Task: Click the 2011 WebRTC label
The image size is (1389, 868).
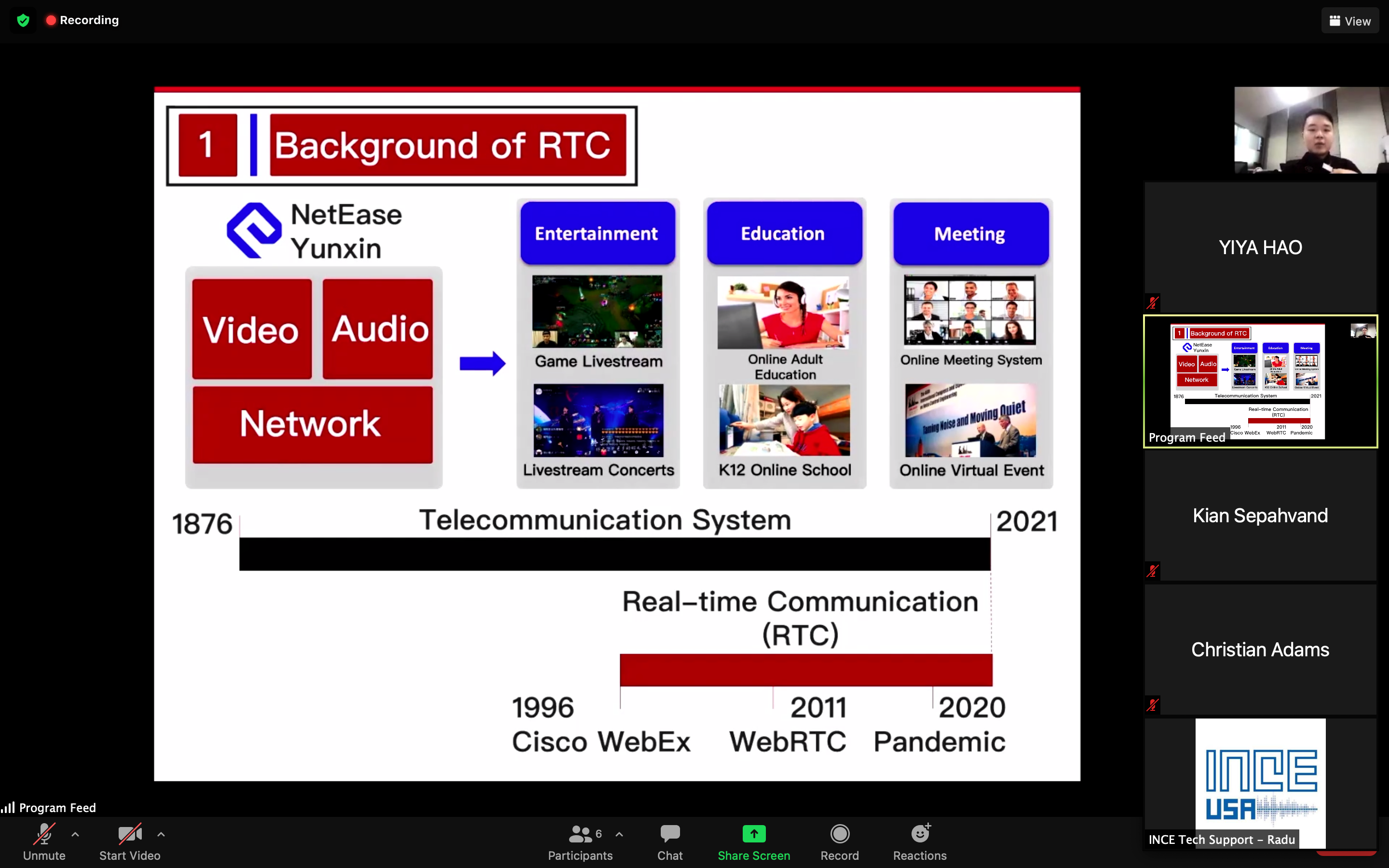Action: 788,724
